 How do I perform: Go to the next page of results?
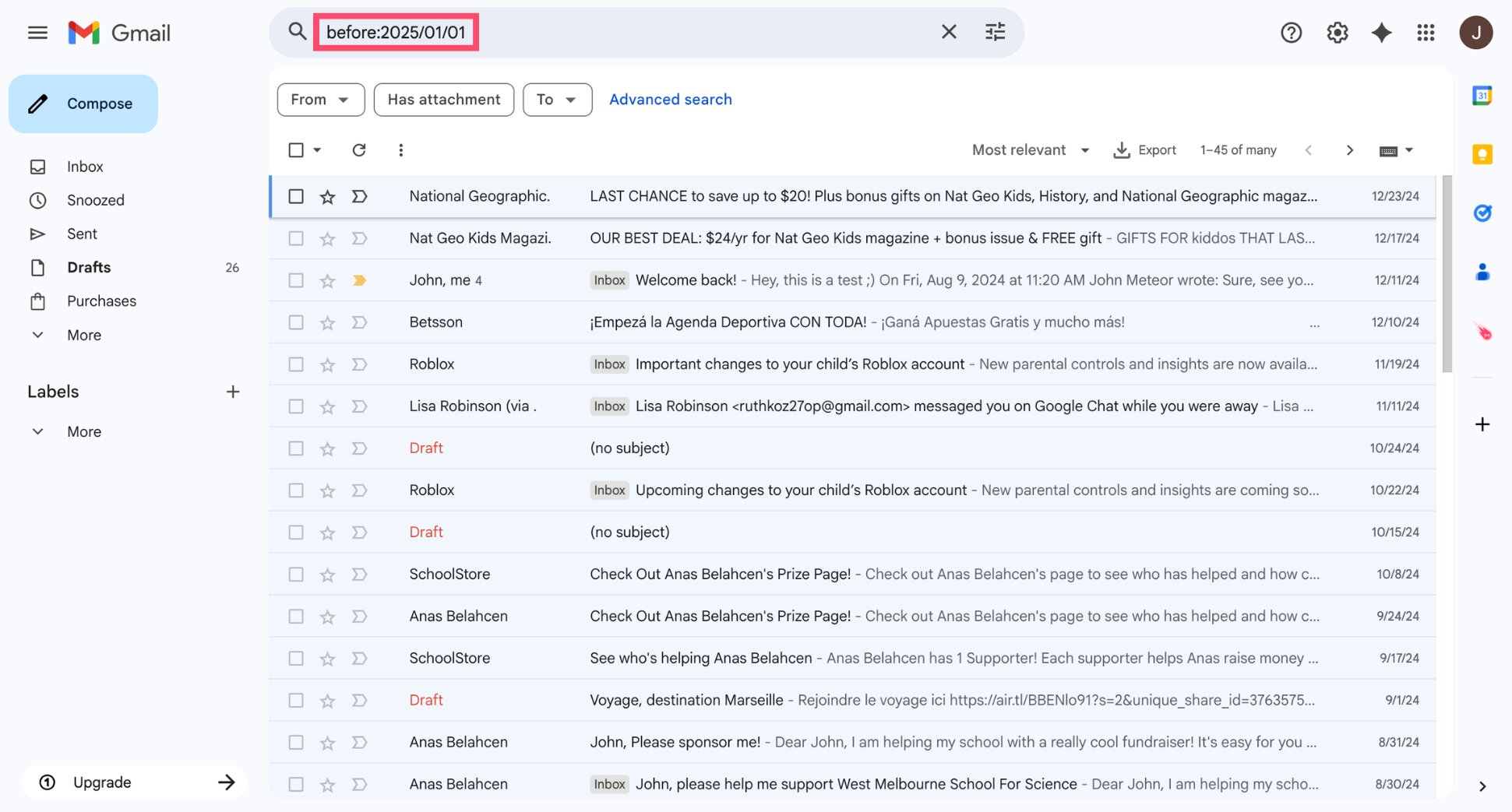coord(1349,149)
